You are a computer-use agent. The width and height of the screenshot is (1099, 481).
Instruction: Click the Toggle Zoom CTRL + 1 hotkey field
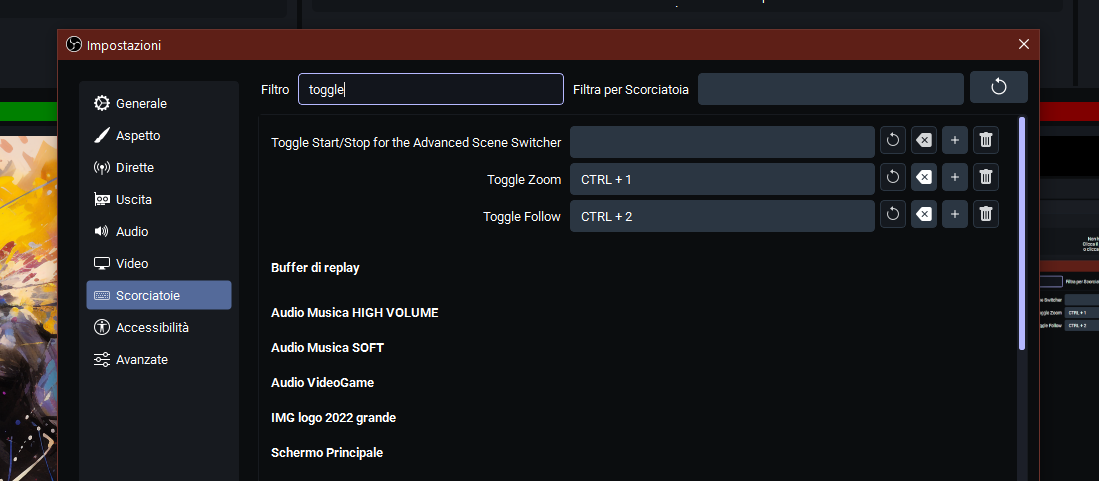point(721,179)
